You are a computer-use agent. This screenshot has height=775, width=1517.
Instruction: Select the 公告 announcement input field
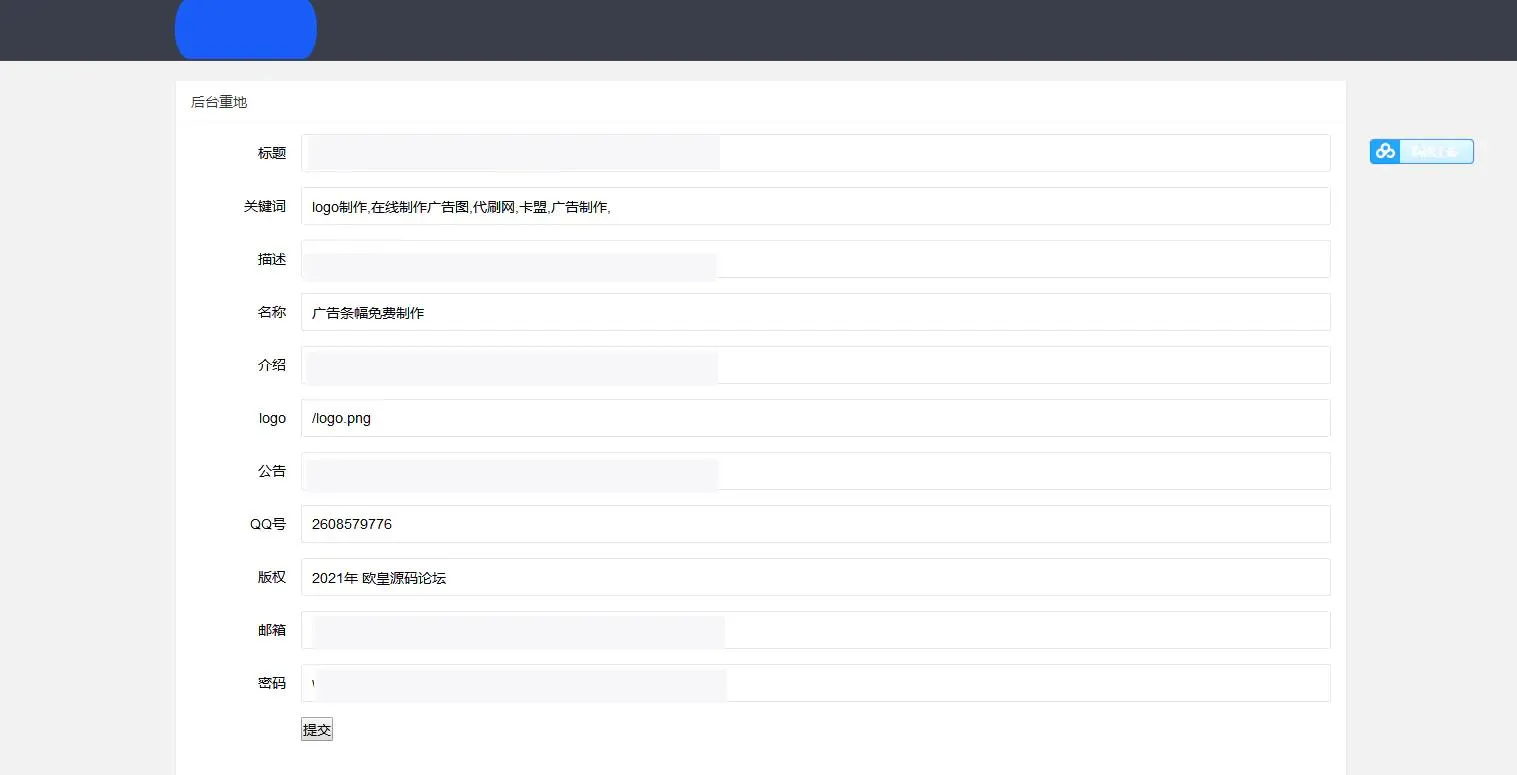(815, 471)
